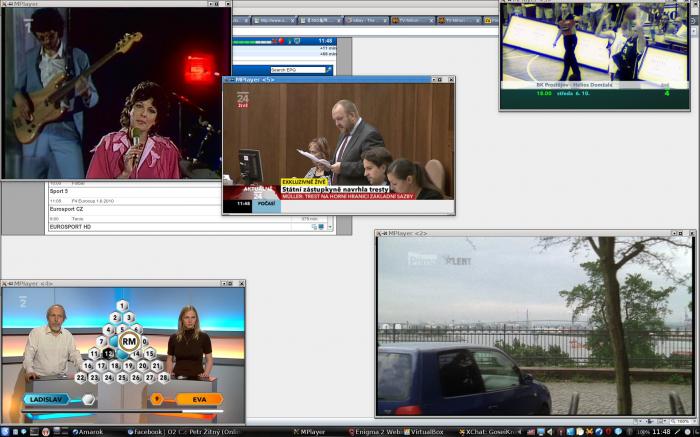Click the window menu icon of MPlayer <4>
This screenshot has height=437, width=700.
4,283
